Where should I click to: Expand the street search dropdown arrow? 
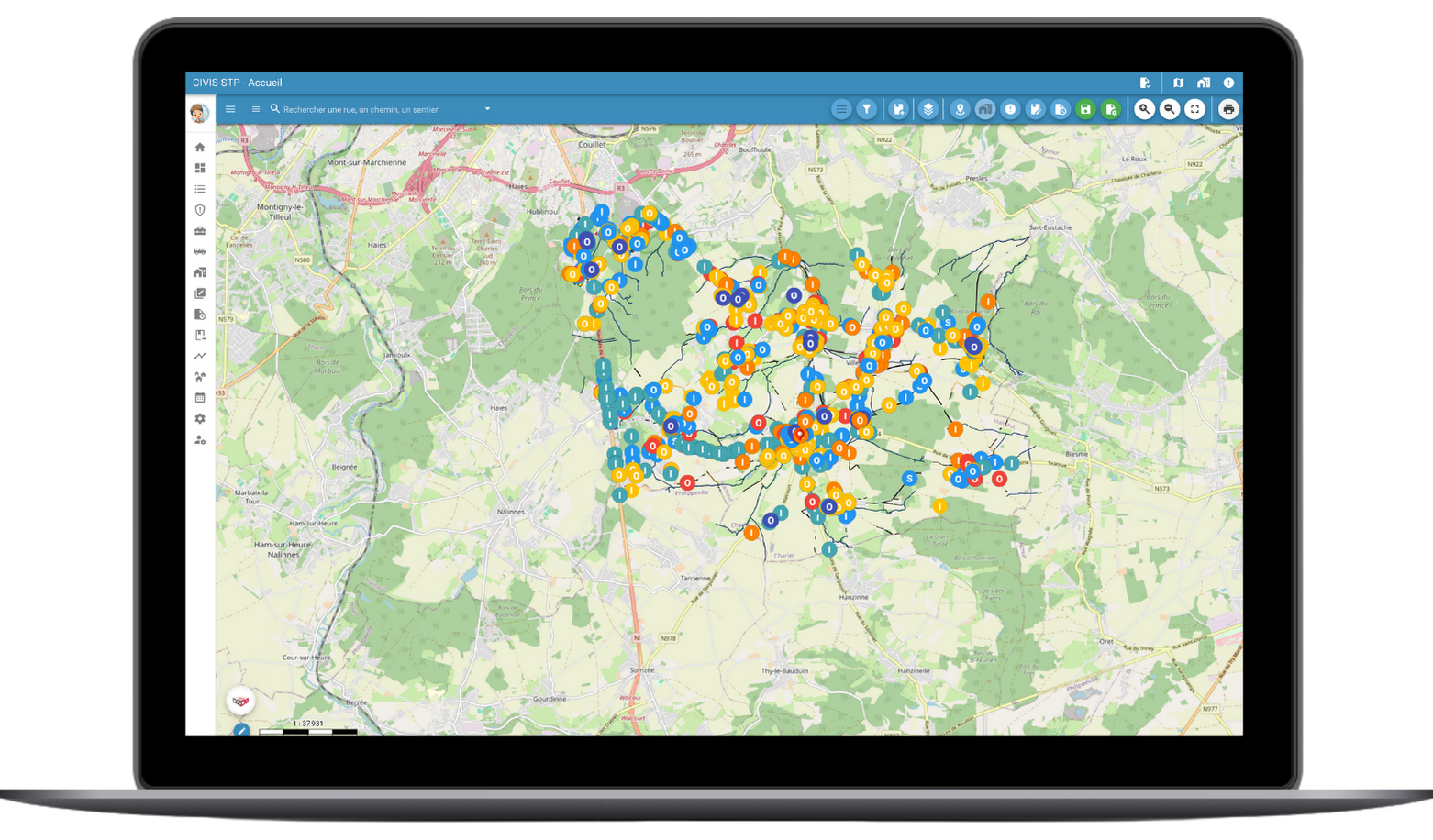click(x=487, y=109)
